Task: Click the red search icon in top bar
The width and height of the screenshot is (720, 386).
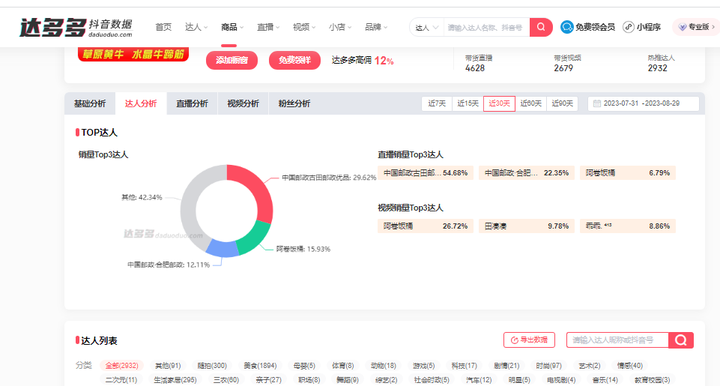Action: coord(541,27)
